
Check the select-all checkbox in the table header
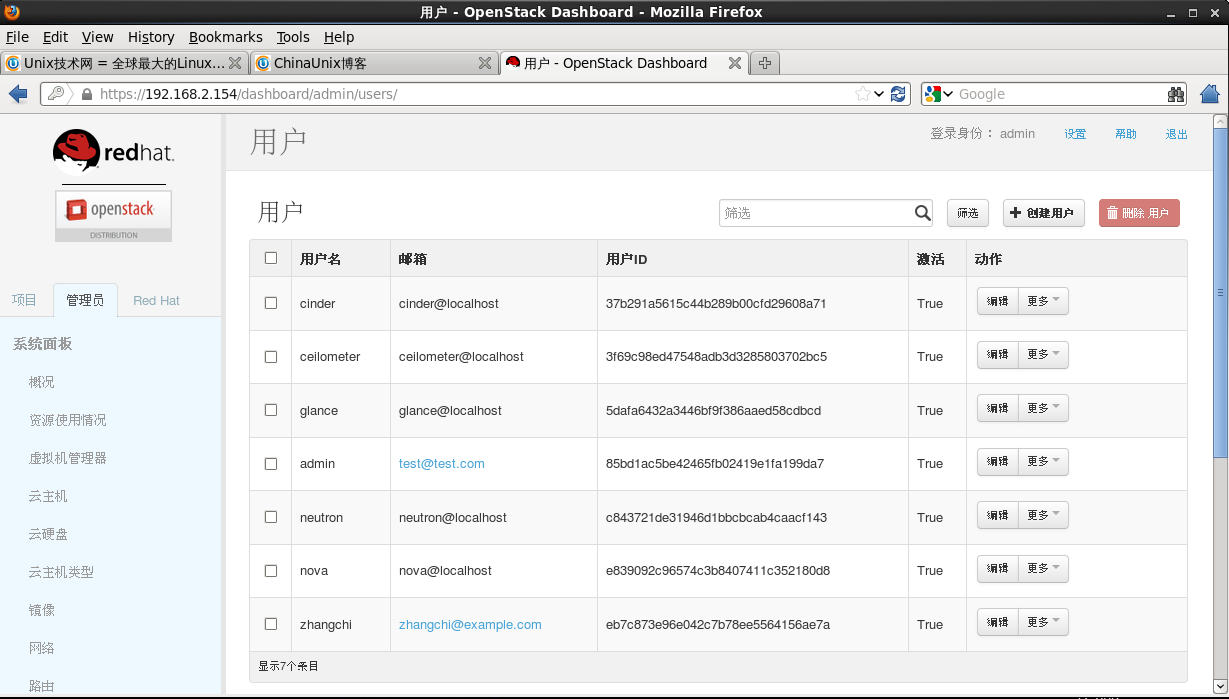pos(270,257)
